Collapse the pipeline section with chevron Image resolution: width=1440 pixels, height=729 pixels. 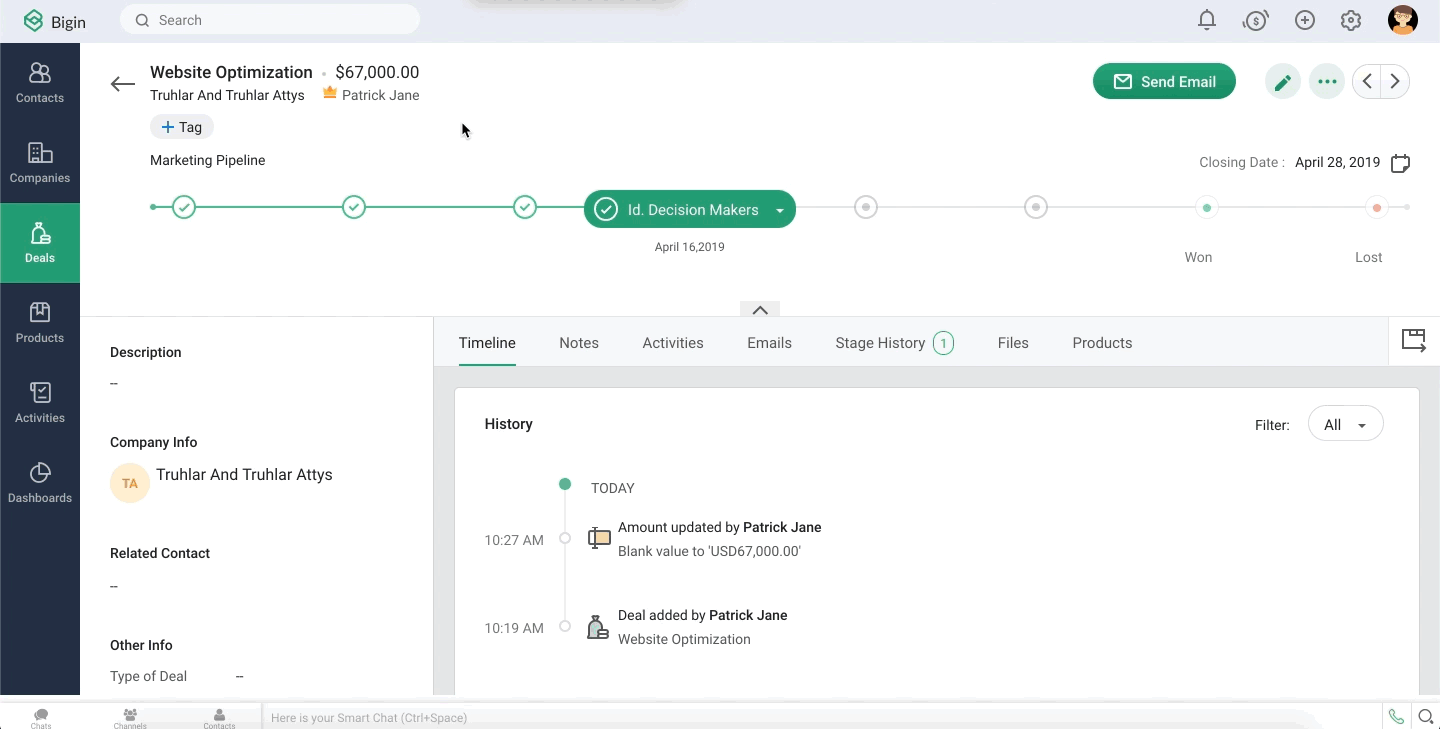760,310
